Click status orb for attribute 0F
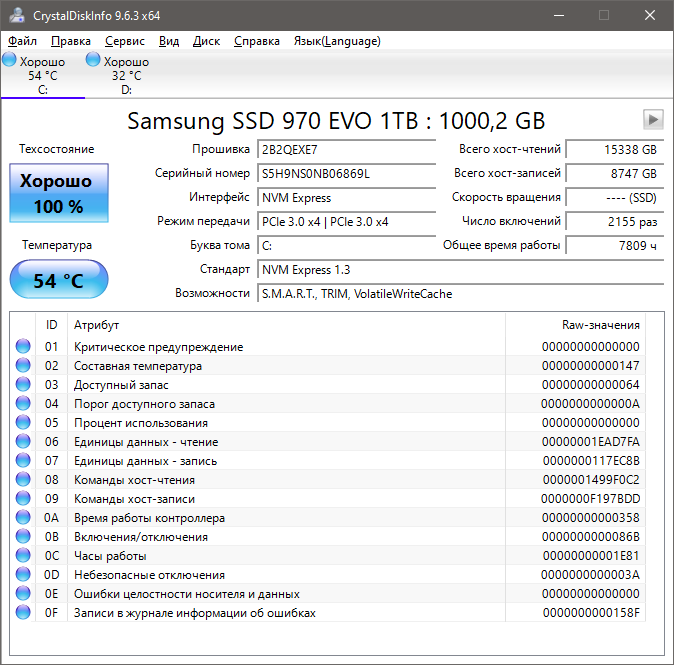 click(x=23, y=612)
